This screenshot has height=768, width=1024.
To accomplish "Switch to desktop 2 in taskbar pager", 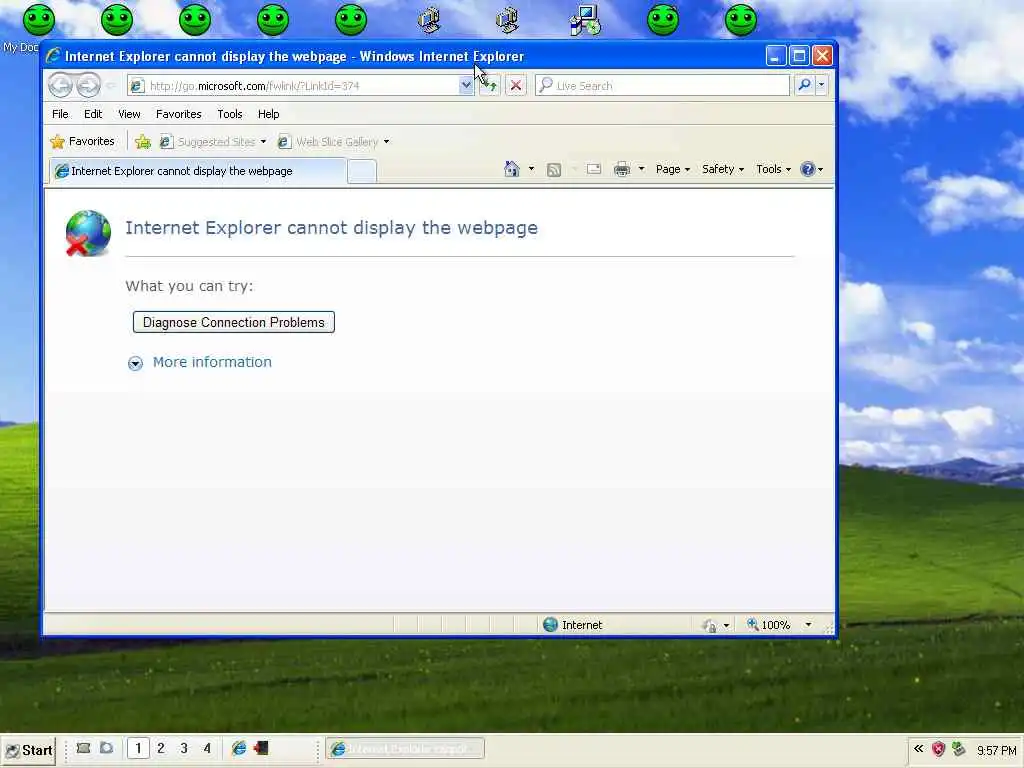I will (x=161, y=748).
